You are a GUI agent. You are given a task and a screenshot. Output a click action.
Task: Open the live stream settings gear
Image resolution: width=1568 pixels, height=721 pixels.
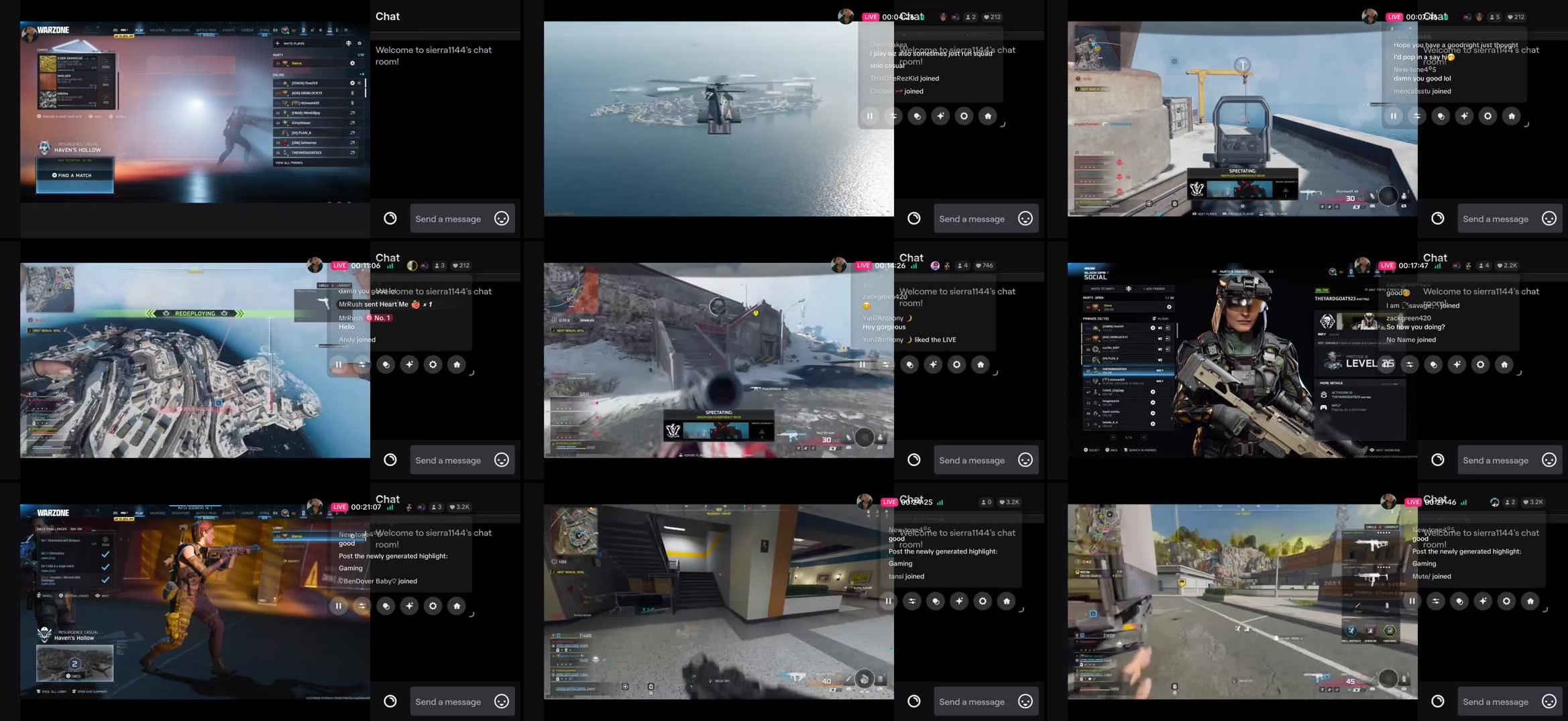433,364
